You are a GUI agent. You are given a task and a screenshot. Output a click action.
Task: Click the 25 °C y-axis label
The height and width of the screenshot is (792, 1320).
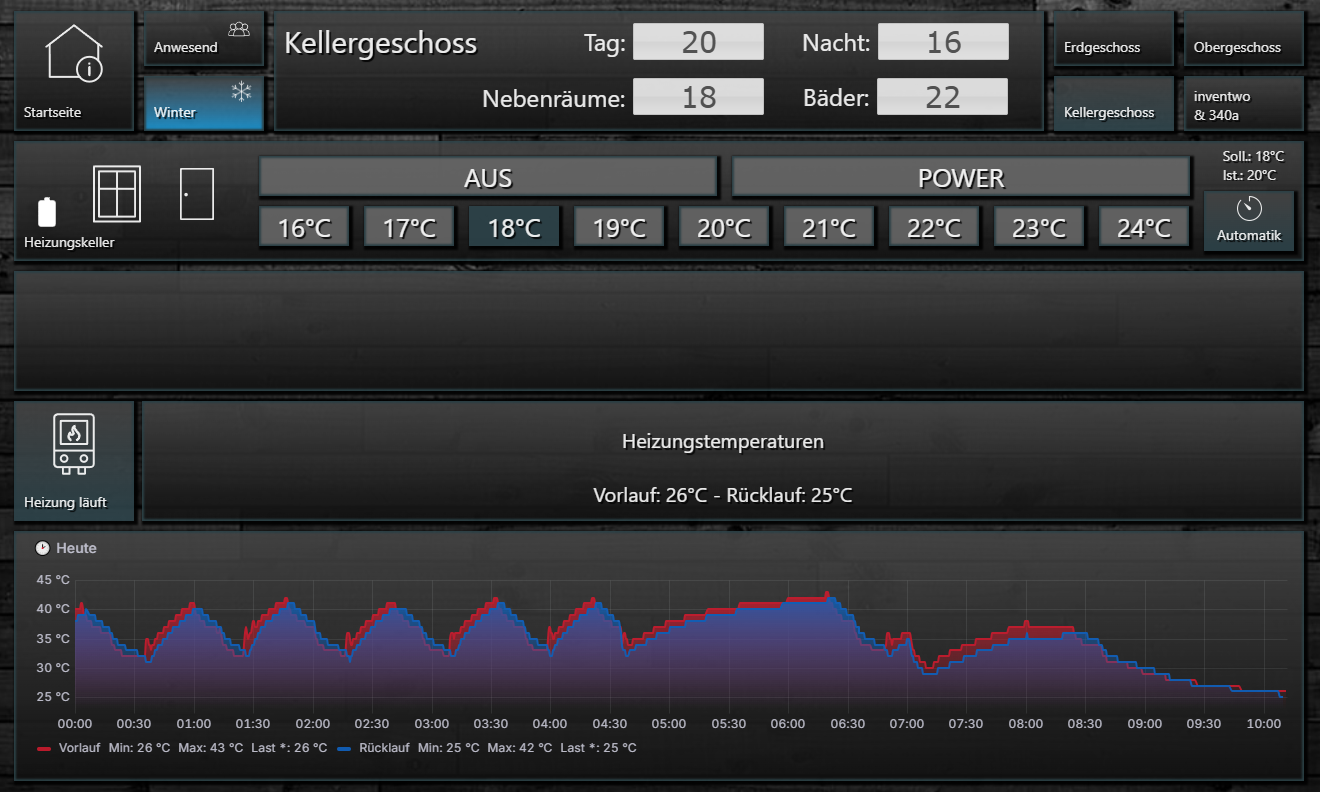(54, 697)
